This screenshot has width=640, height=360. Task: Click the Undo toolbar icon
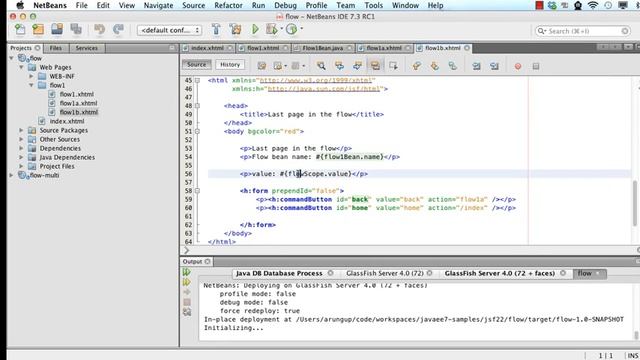click(99, 29)
